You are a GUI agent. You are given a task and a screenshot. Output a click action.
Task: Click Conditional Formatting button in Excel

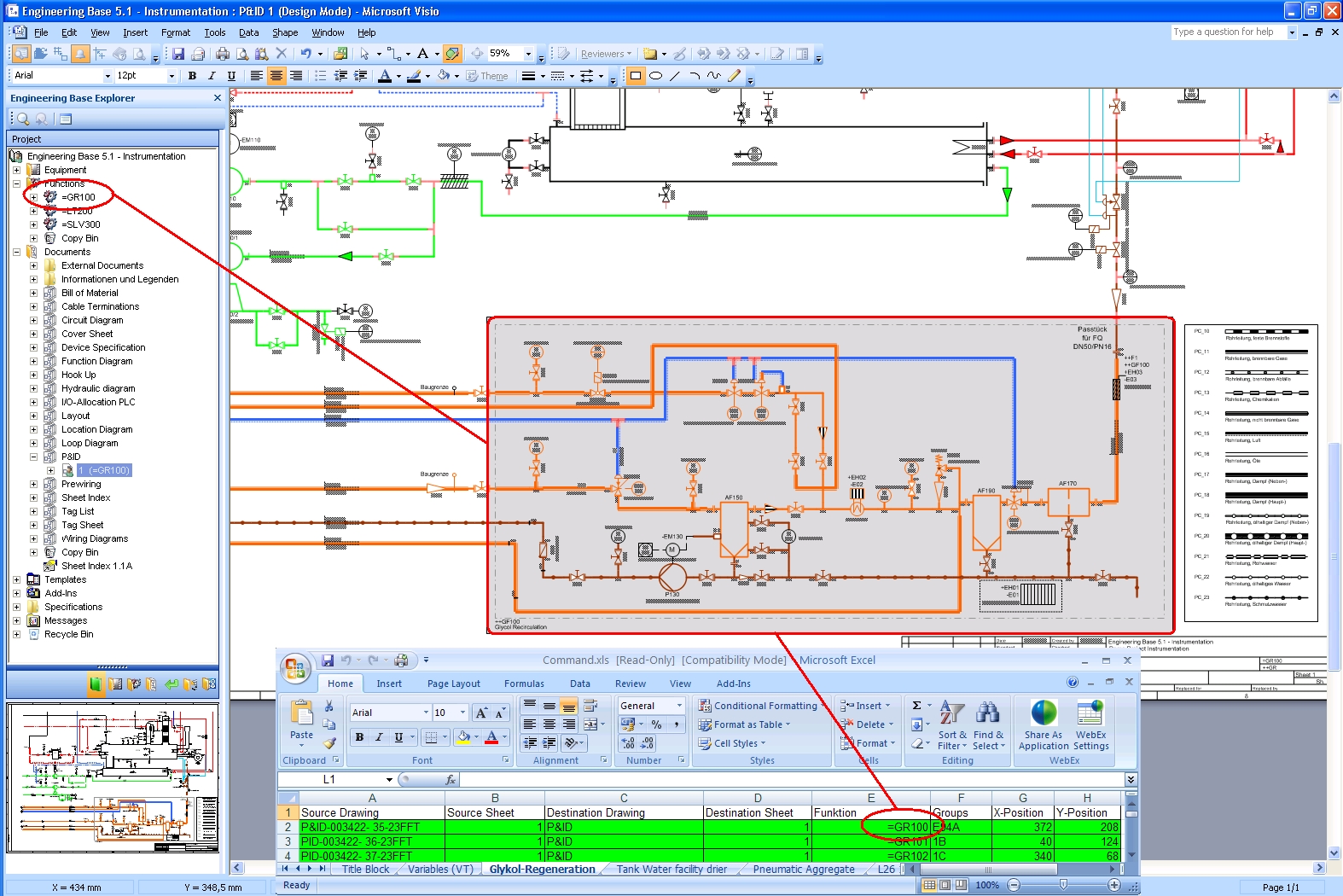[x=758, y=706]
